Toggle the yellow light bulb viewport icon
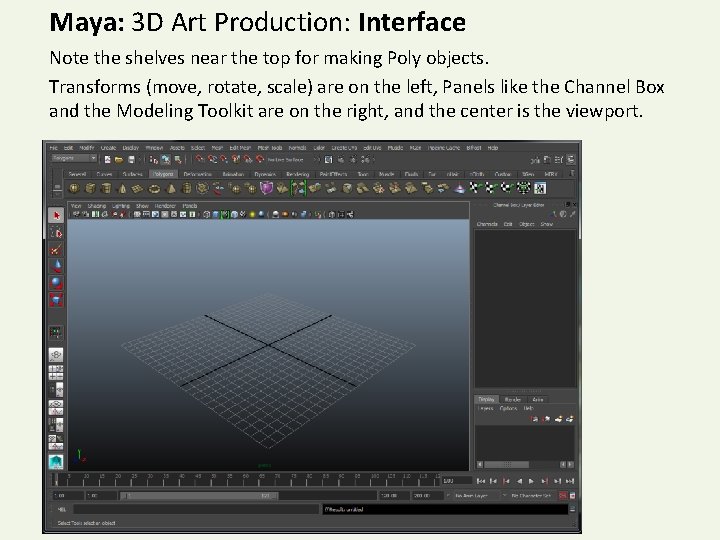 coord(252,214)
